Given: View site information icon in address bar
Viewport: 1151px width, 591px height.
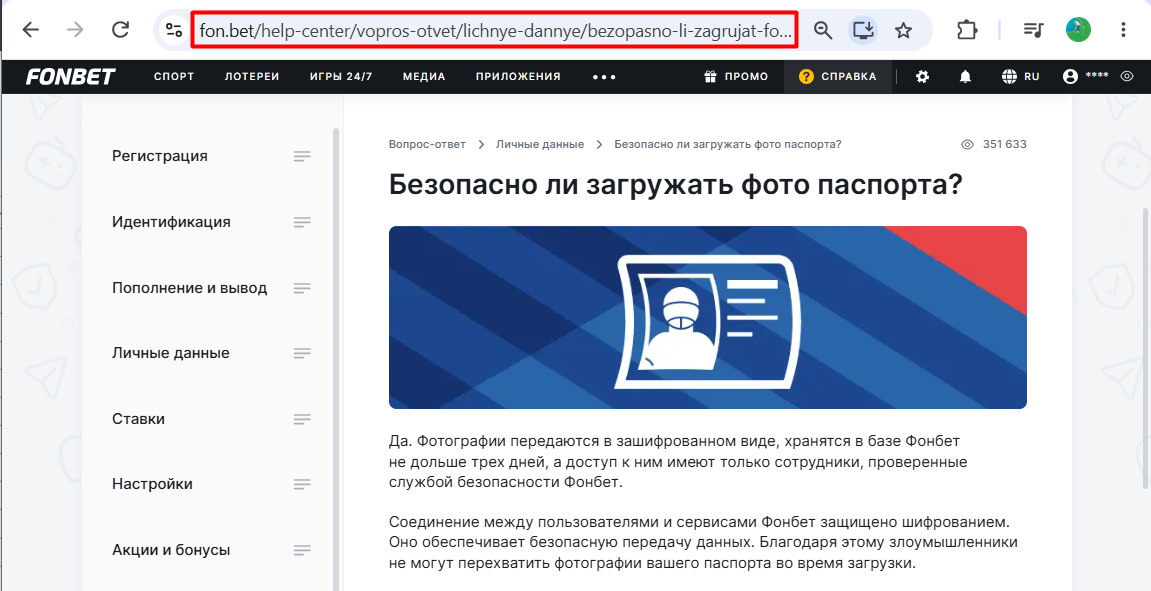Looking at the screenshot, I should 173,30.
